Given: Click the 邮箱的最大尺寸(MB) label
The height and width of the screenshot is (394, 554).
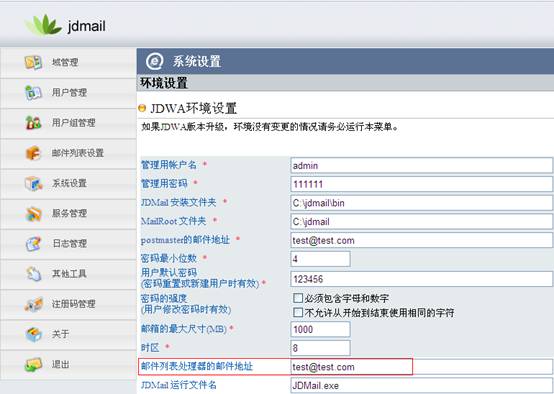Looking at the screenshot, I should pos(184,329).
